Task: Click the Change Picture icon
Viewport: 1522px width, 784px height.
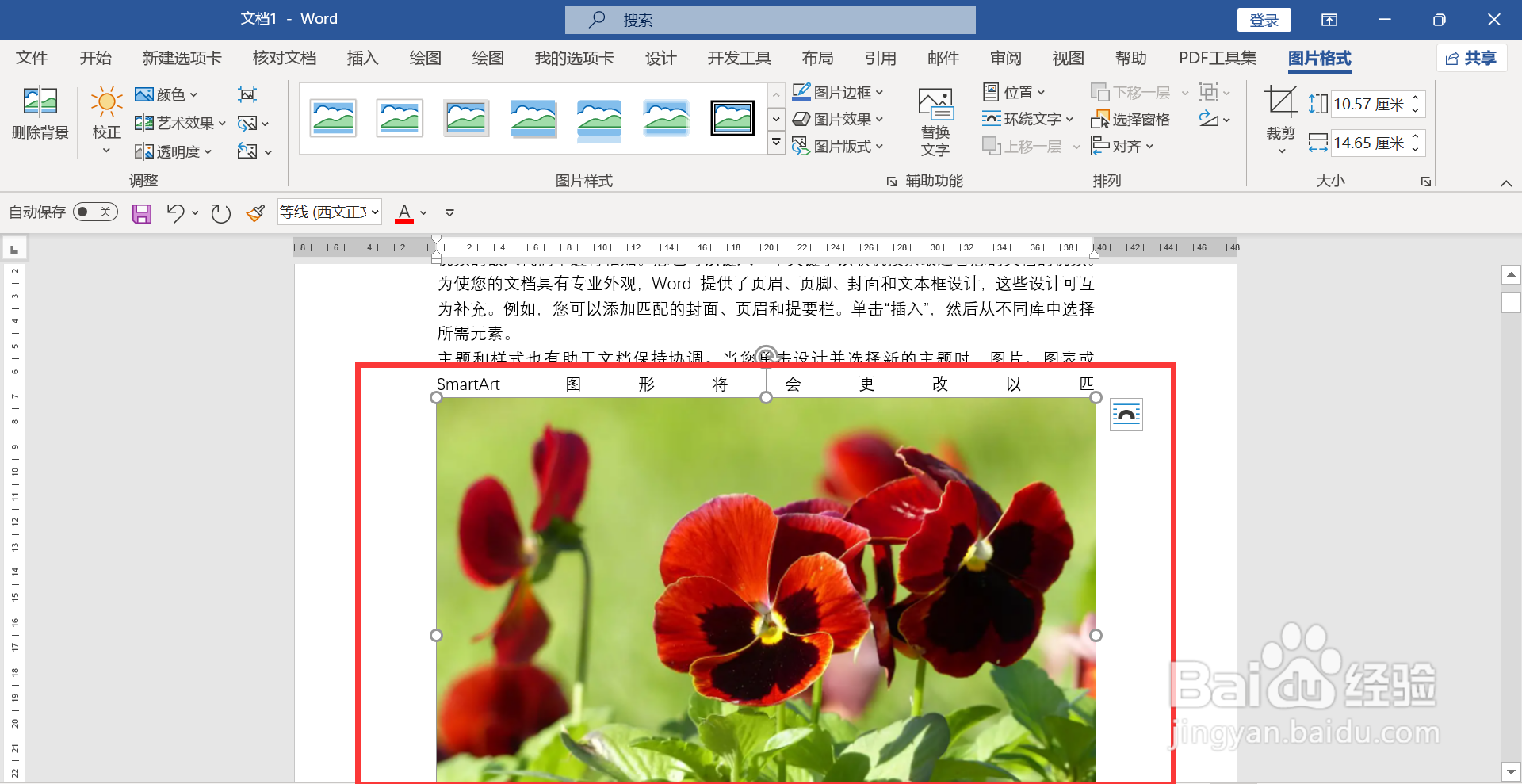Action: (x=248, y=123)
